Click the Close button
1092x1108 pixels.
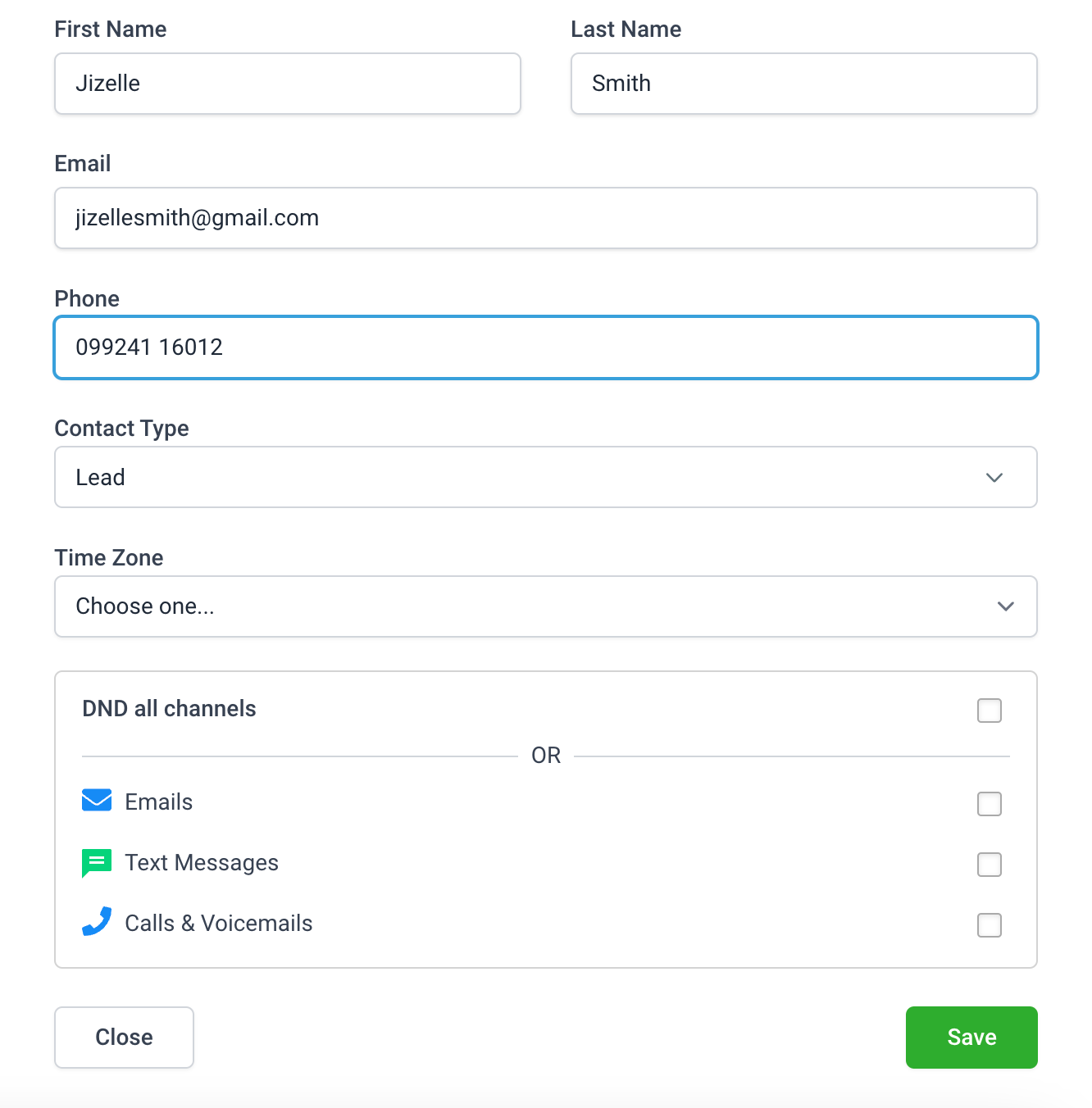point(124,1037)
